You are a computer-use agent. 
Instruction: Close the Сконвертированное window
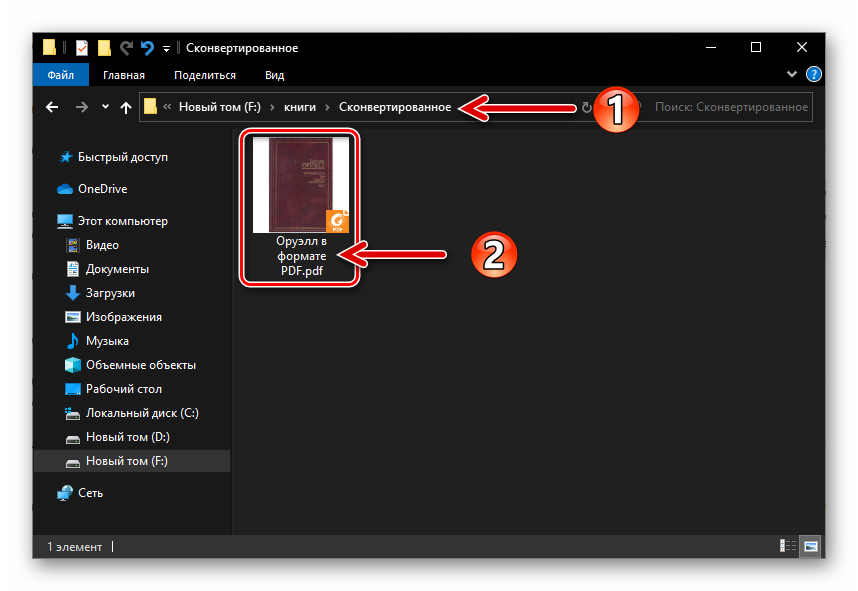pos(802,48)
